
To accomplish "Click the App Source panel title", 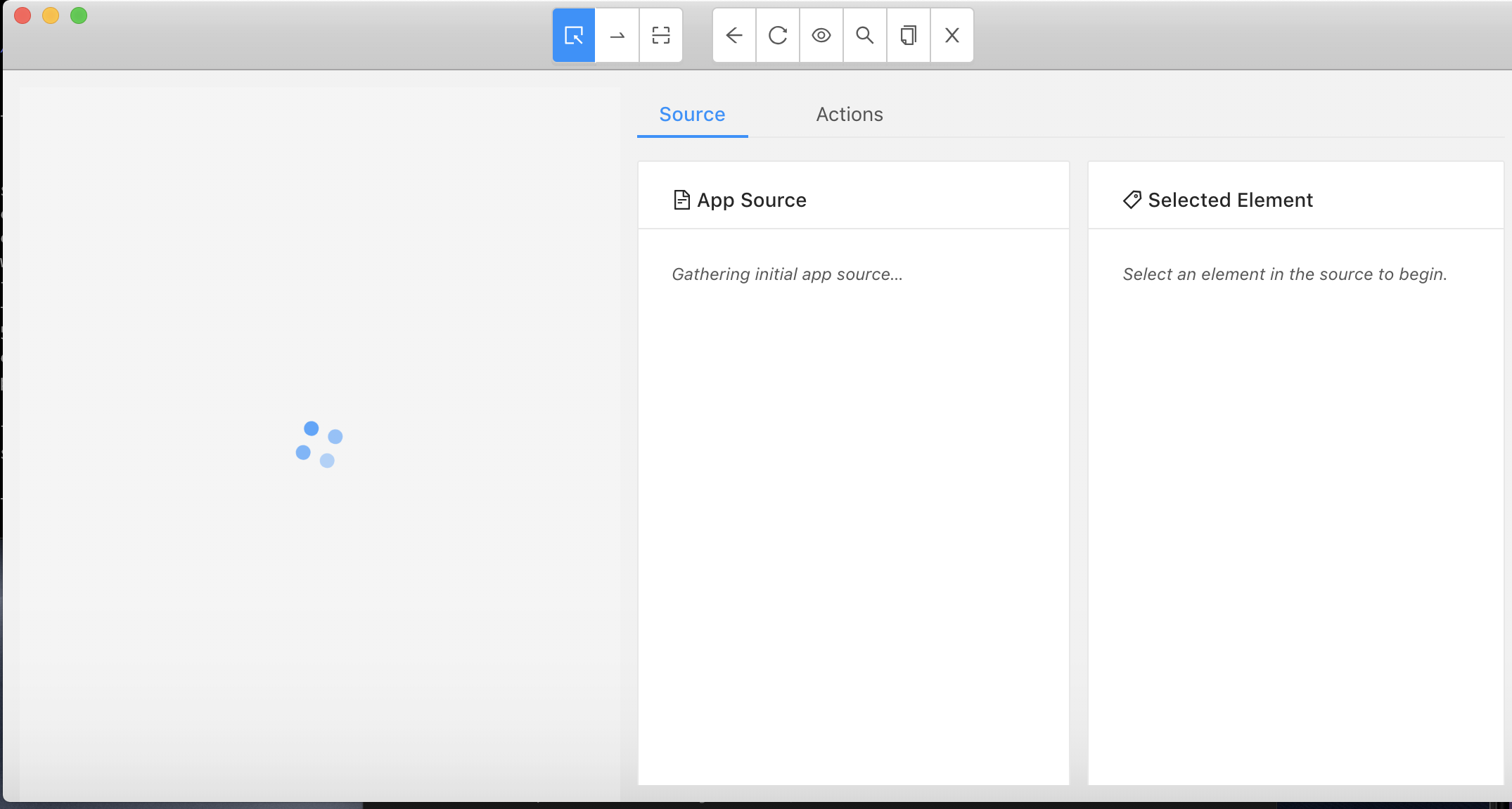I will pos(752,200).
